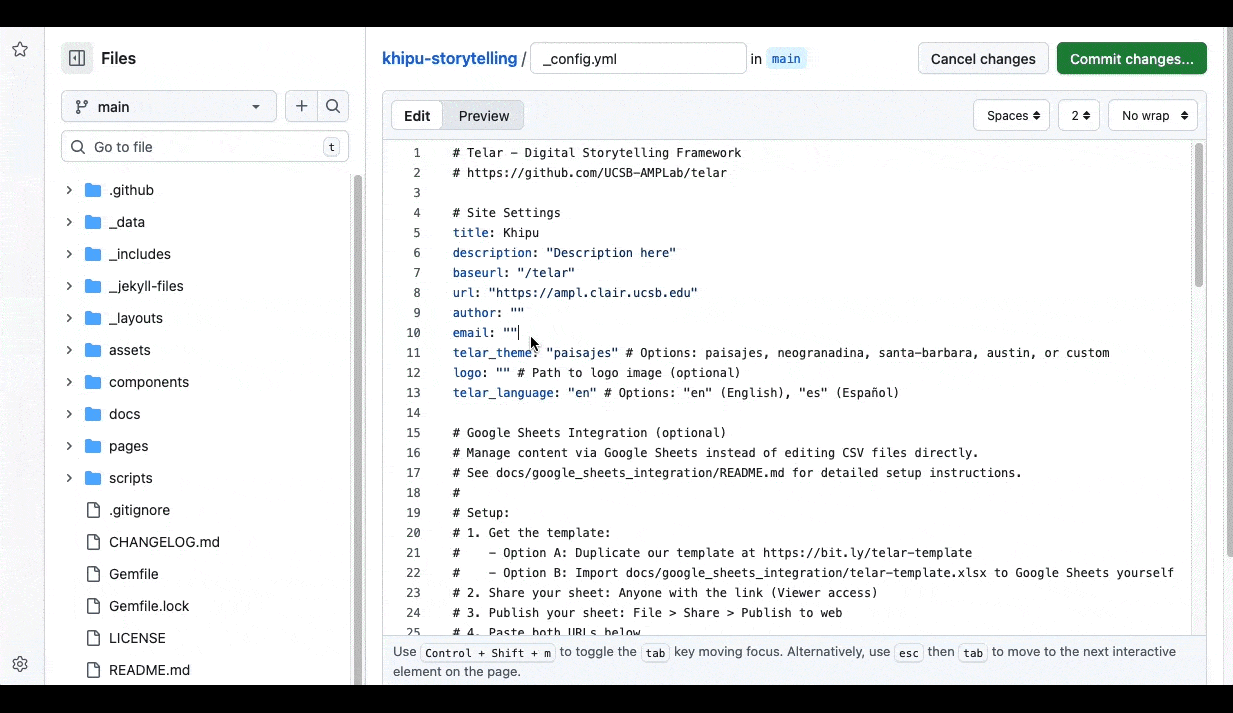Click the star bookmark icon top left

20,49
